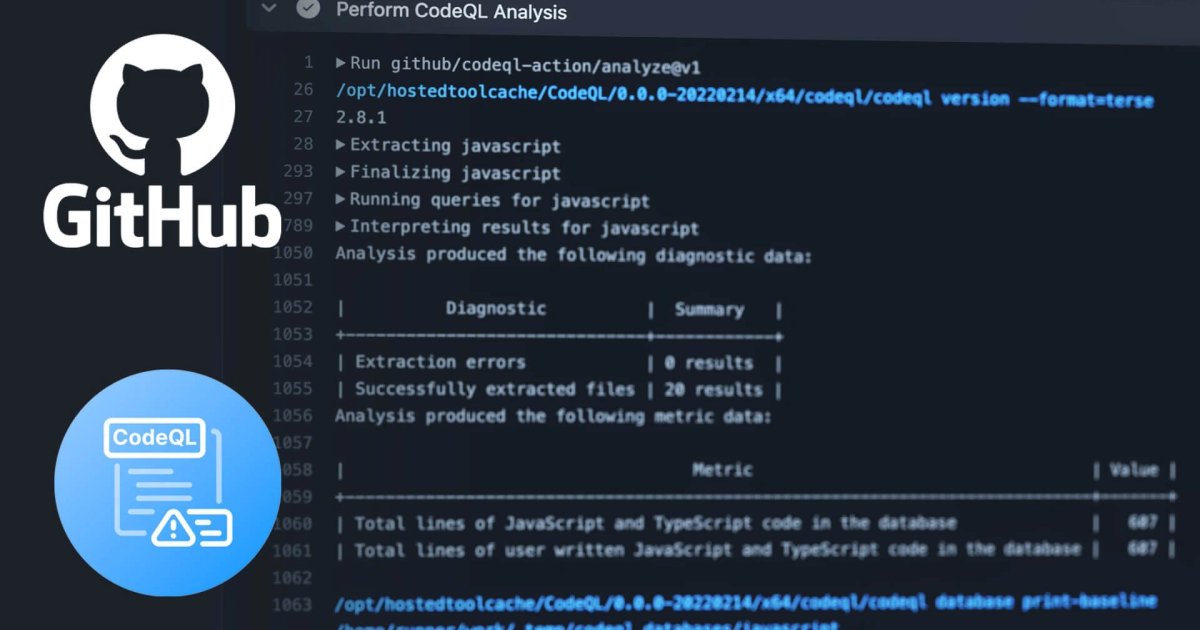Select log line number 1050
Viewport: 1200px width, 630px height.
(x=293, y=253)
